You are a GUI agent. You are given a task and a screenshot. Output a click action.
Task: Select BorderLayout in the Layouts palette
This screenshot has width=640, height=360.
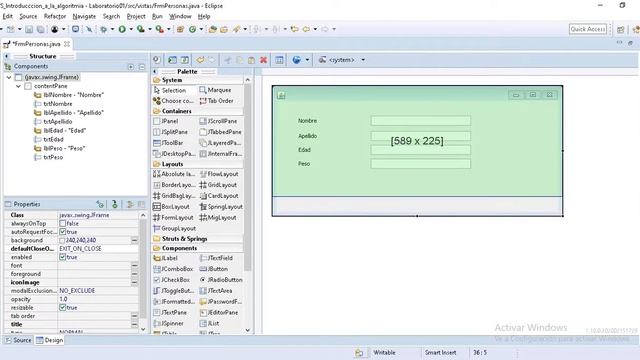(174, 185)
